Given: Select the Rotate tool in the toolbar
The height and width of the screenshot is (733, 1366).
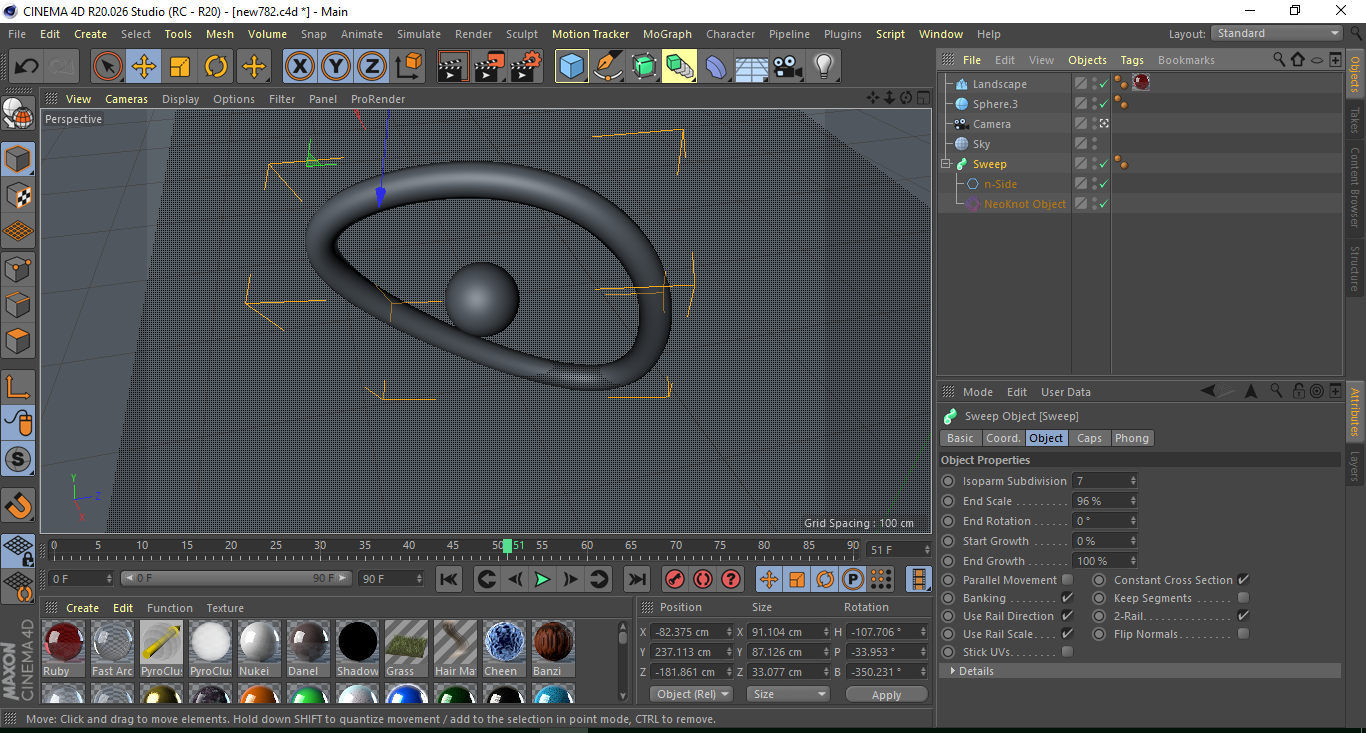Looking at the screenshot, I should pyautogui.click(x=217, y=66).
